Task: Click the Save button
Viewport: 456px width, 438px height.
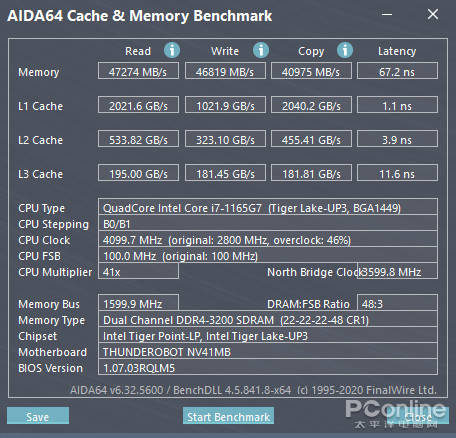Action: coord(38,416)
